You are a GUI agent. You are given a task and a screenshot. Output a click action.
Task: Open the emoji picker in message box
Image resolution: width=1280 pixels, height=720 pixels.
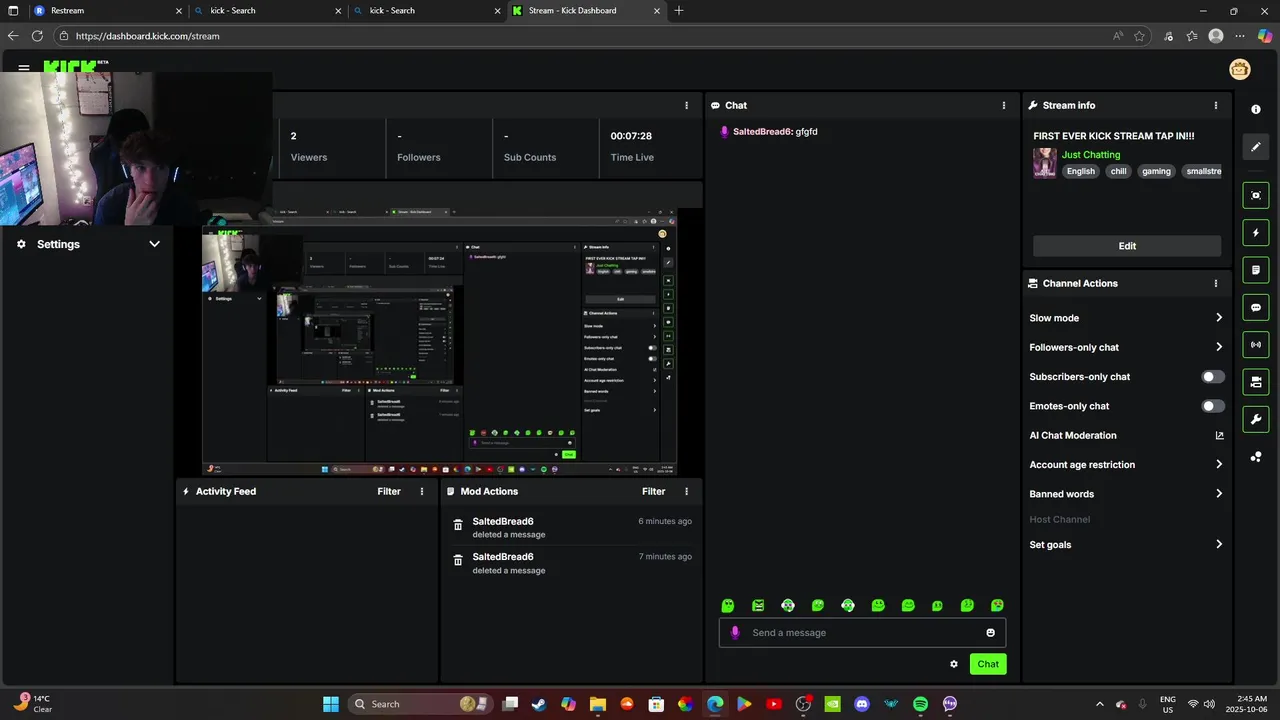pyautogui.click(x=991, y=632)
